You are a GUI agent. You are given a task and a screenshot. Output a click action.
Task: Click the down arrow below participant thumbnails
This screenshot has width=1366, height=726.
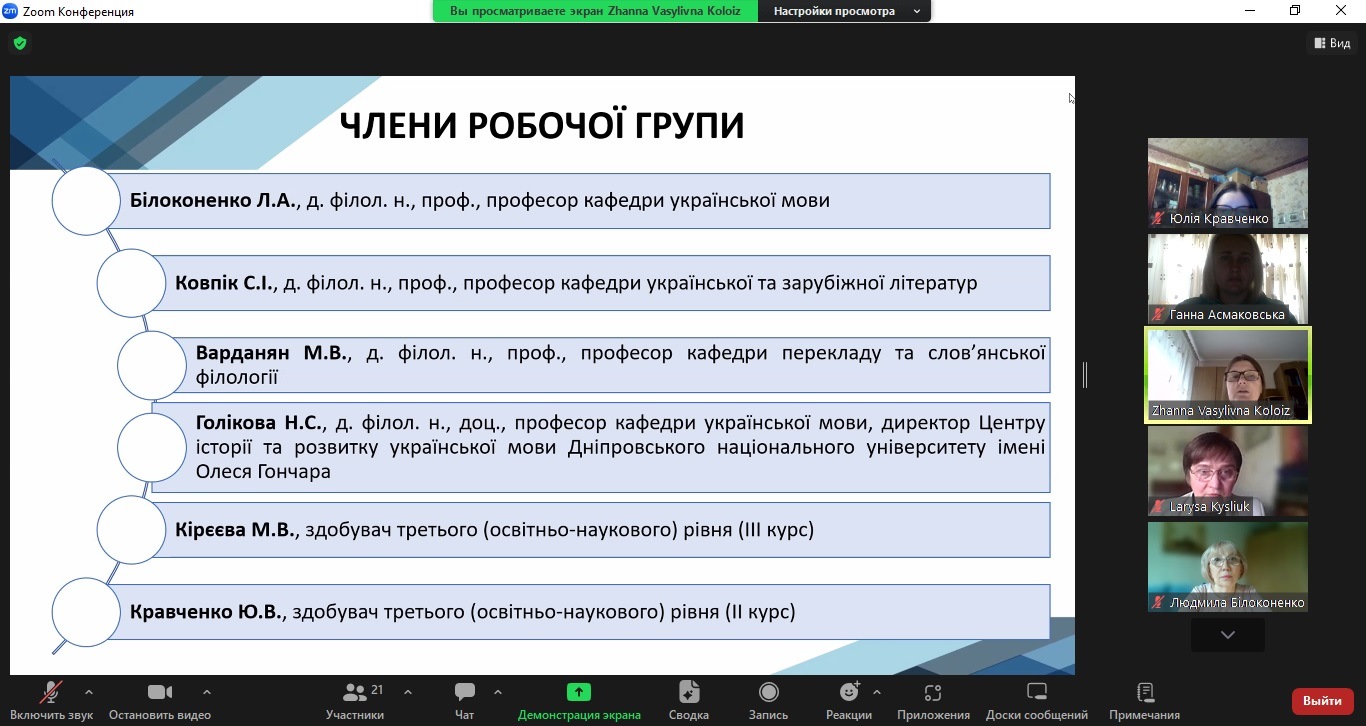point(1227,634)
